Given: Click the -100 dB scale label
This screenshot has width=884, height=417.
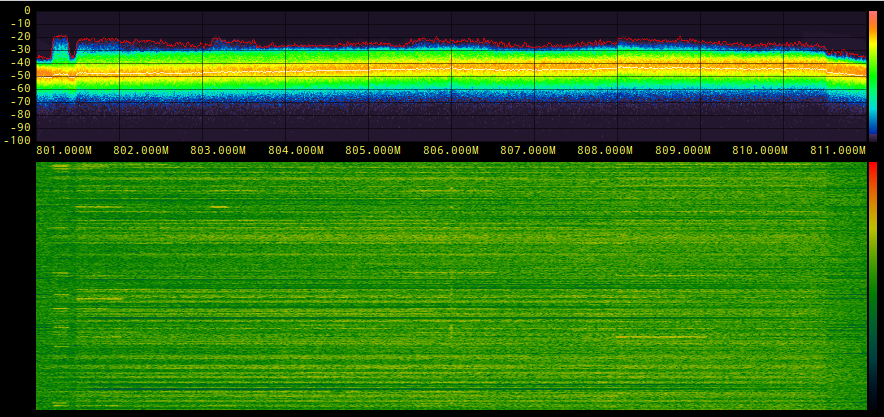Looking at the screenshot, I should tap(17, 140).
